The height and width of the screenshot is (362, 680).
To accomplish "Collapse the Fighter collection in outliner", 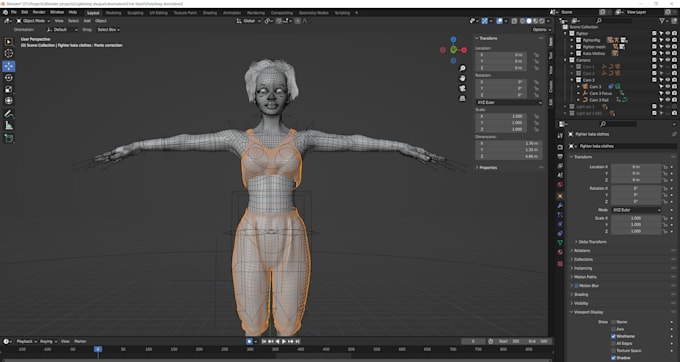I will (566, 33).
